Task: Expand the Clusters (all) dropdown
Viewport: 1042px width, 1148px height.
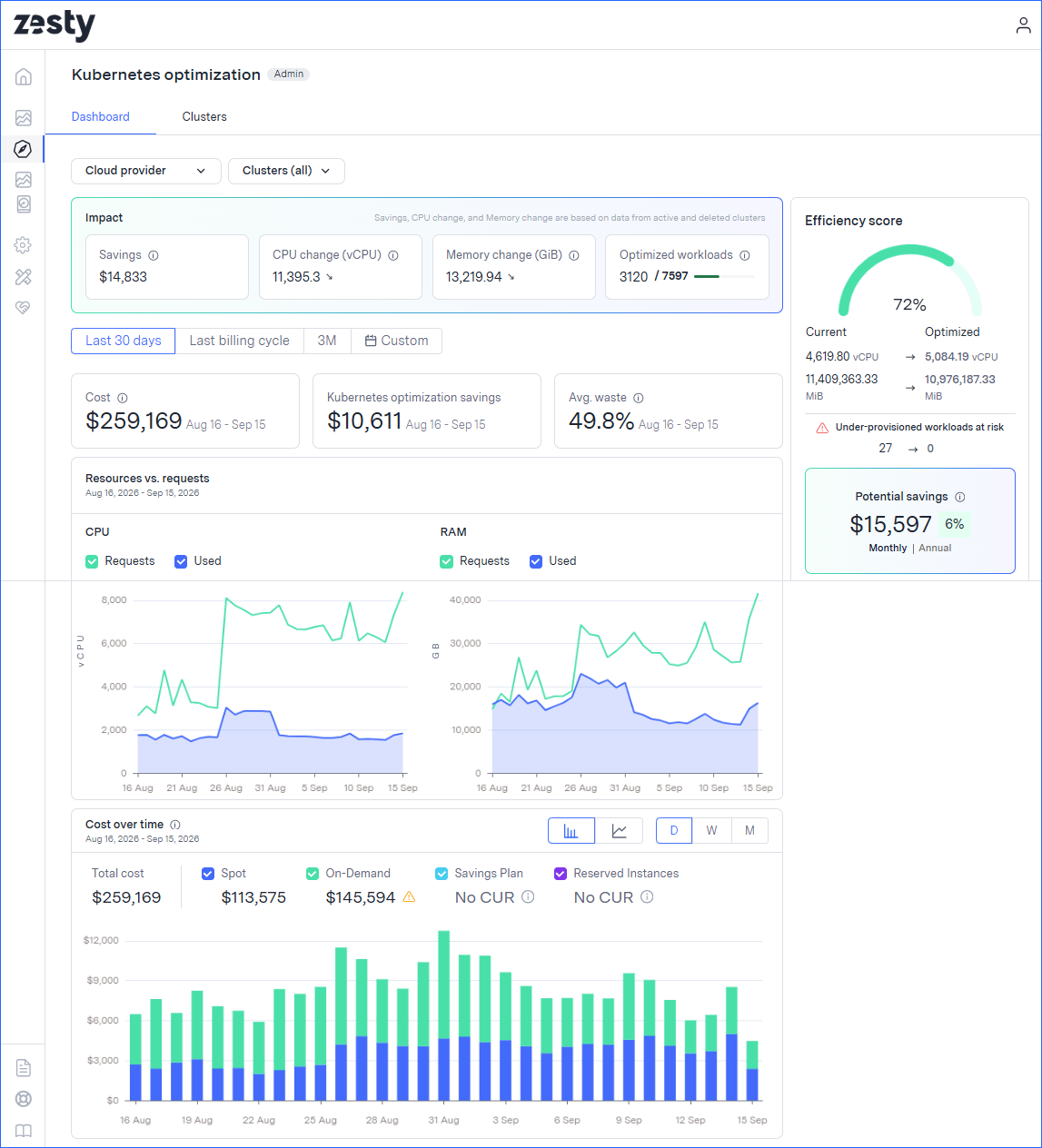Action: pyautogui.click(x=286, y=171)
